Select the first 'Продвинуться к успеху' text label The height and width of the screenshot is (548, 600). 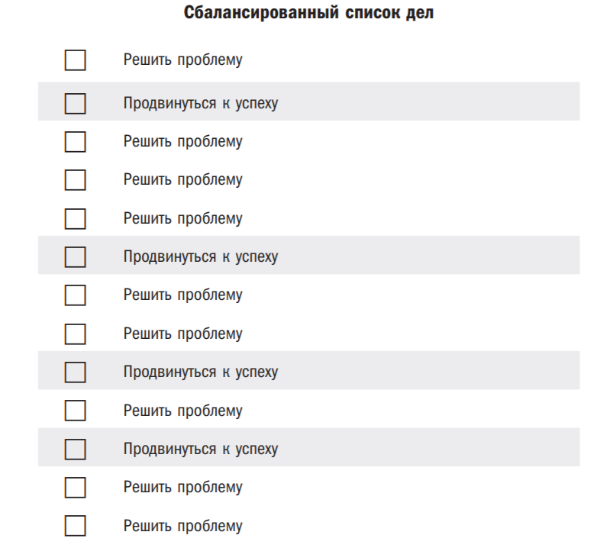click(x=201, y=103)
